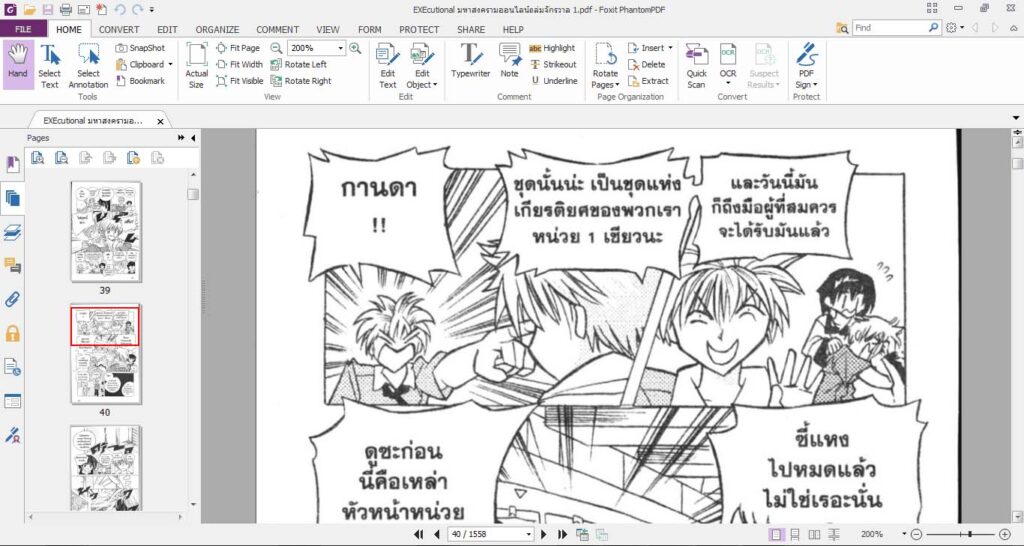
Task: Switch to single page view mode
Action: pyautogui.click(x=776, y=534)
